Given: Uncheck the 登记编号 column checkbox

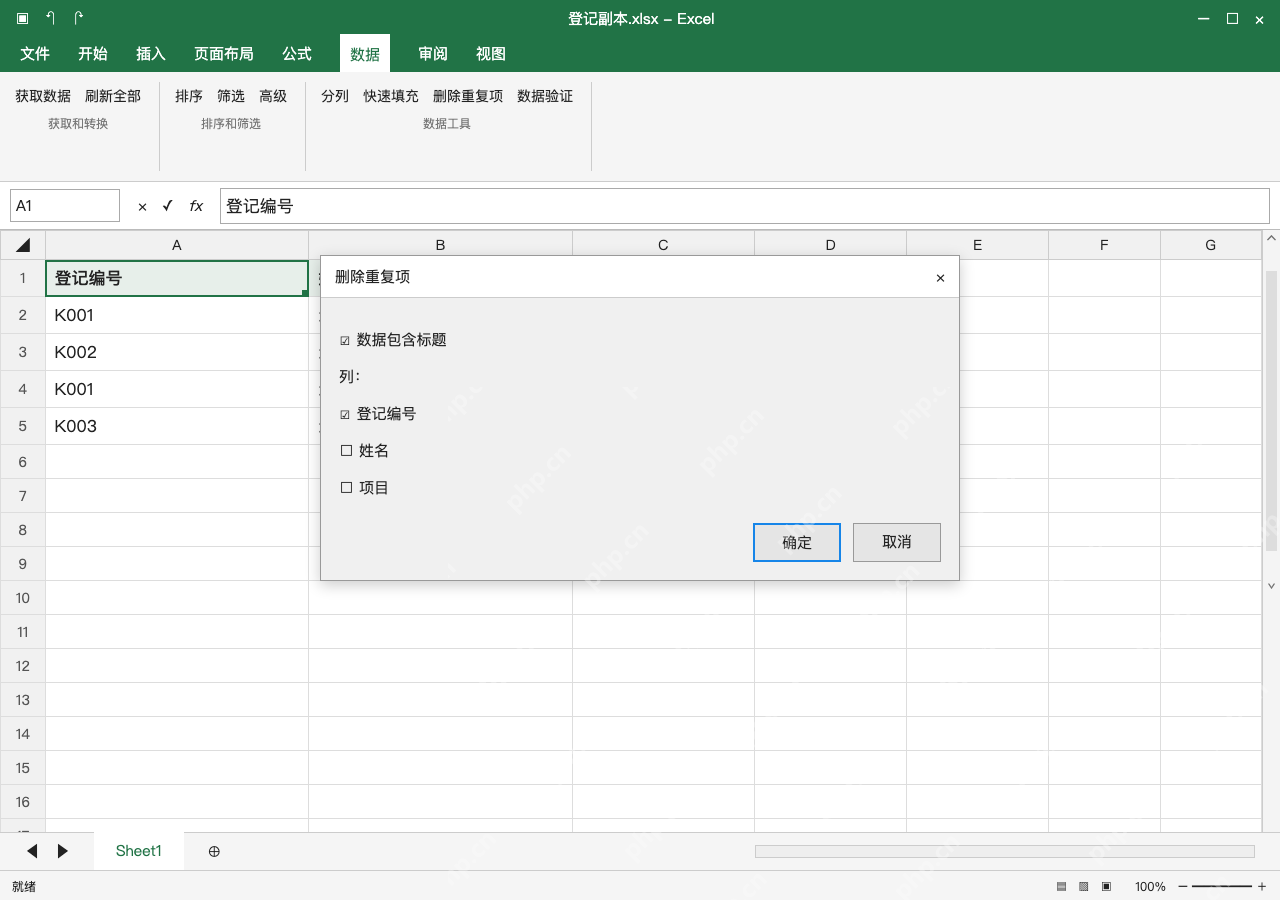Looking at the screenshot, I should pyautogui.click(x=345, y=415).
